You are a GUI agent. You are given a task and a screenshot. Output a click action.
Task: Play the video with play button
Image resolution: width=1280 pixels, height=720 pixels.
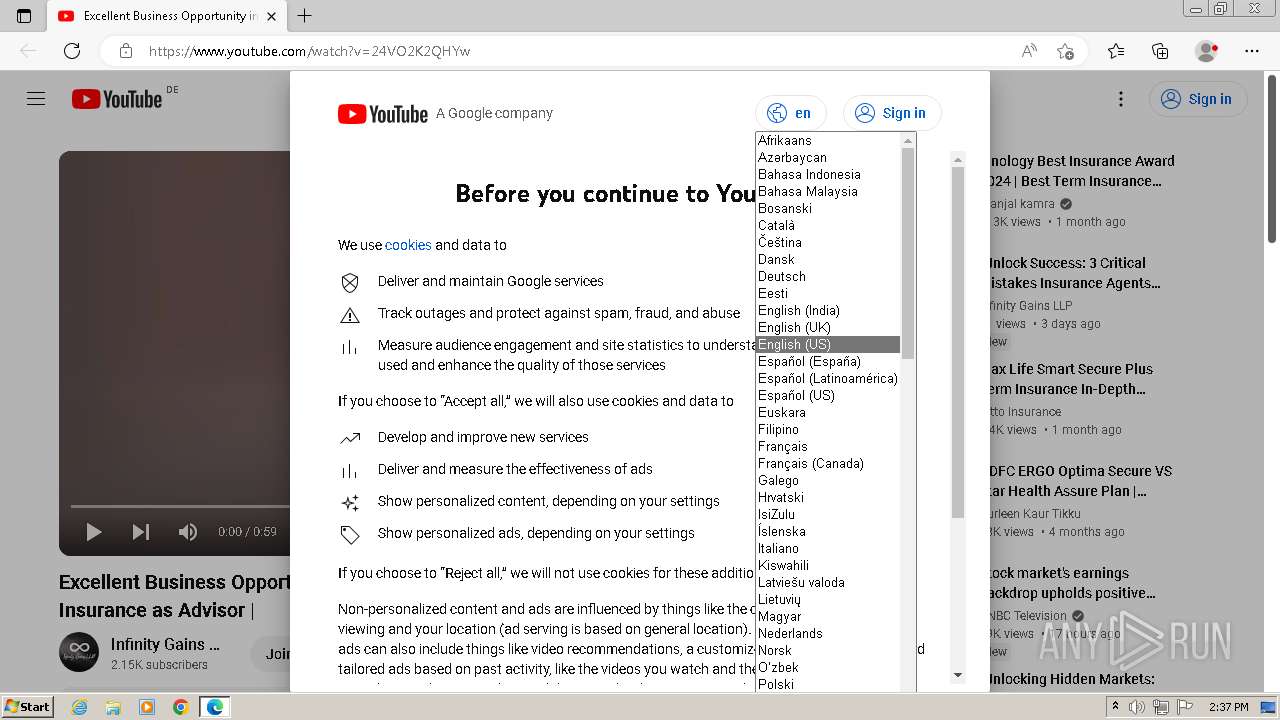94,532
